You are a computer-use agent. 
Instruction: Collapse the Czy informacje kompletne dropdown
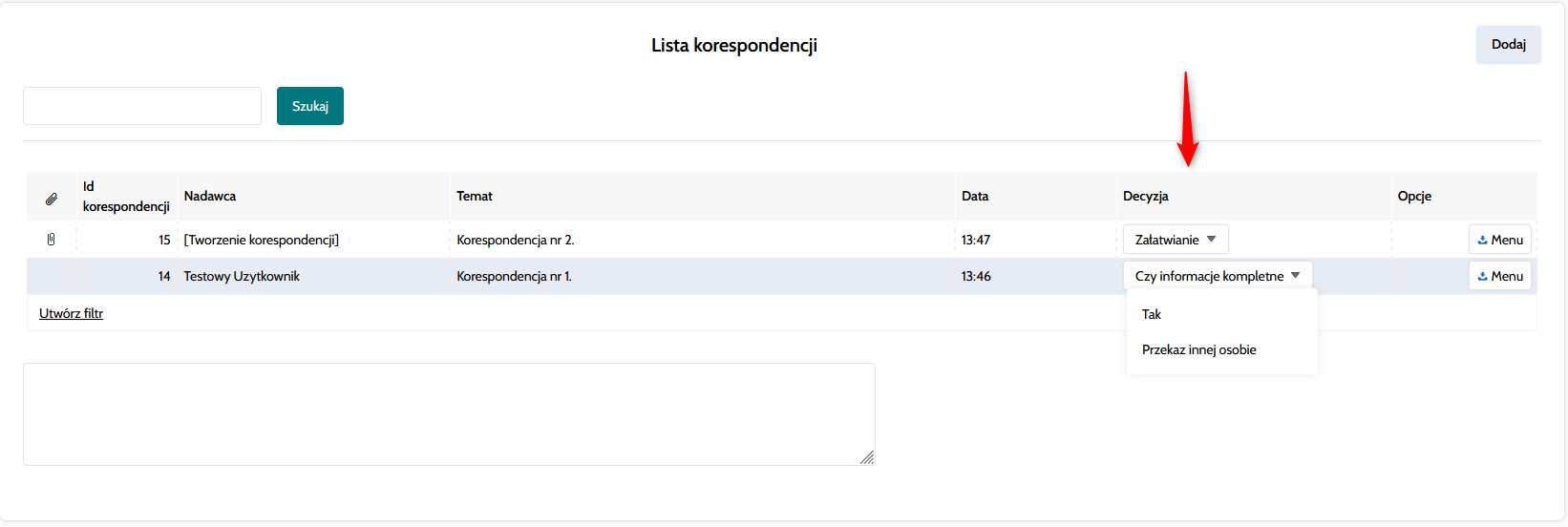click(1217, 276)
